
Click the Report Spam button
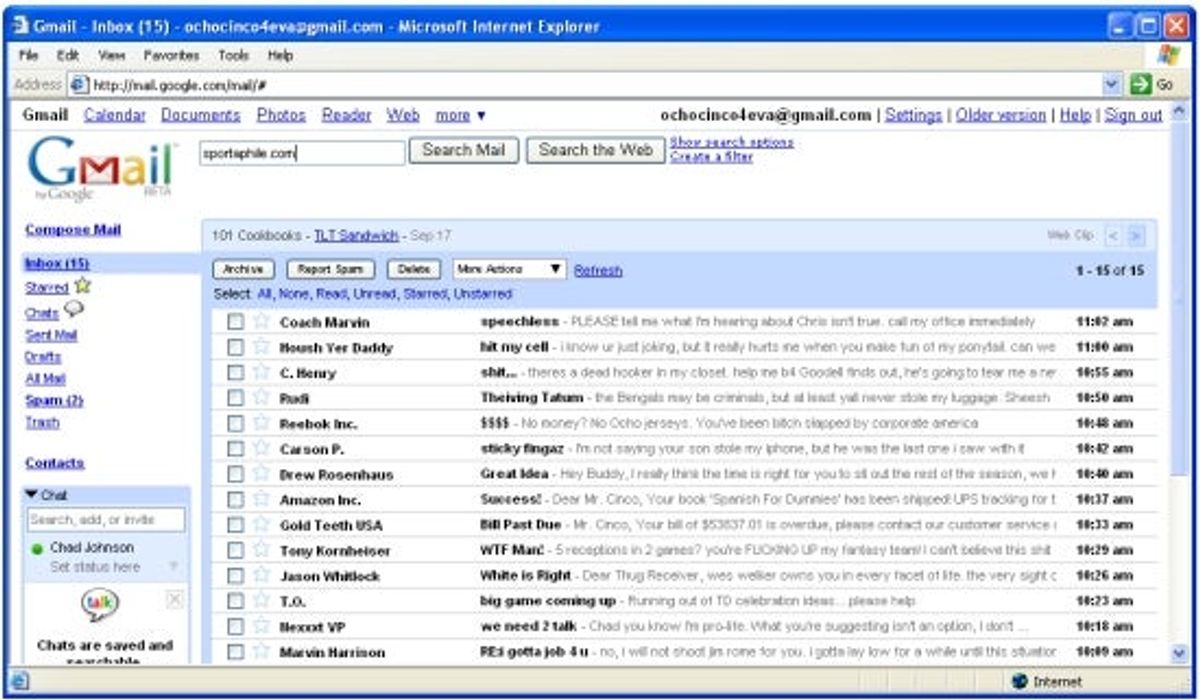coord(331,269)
